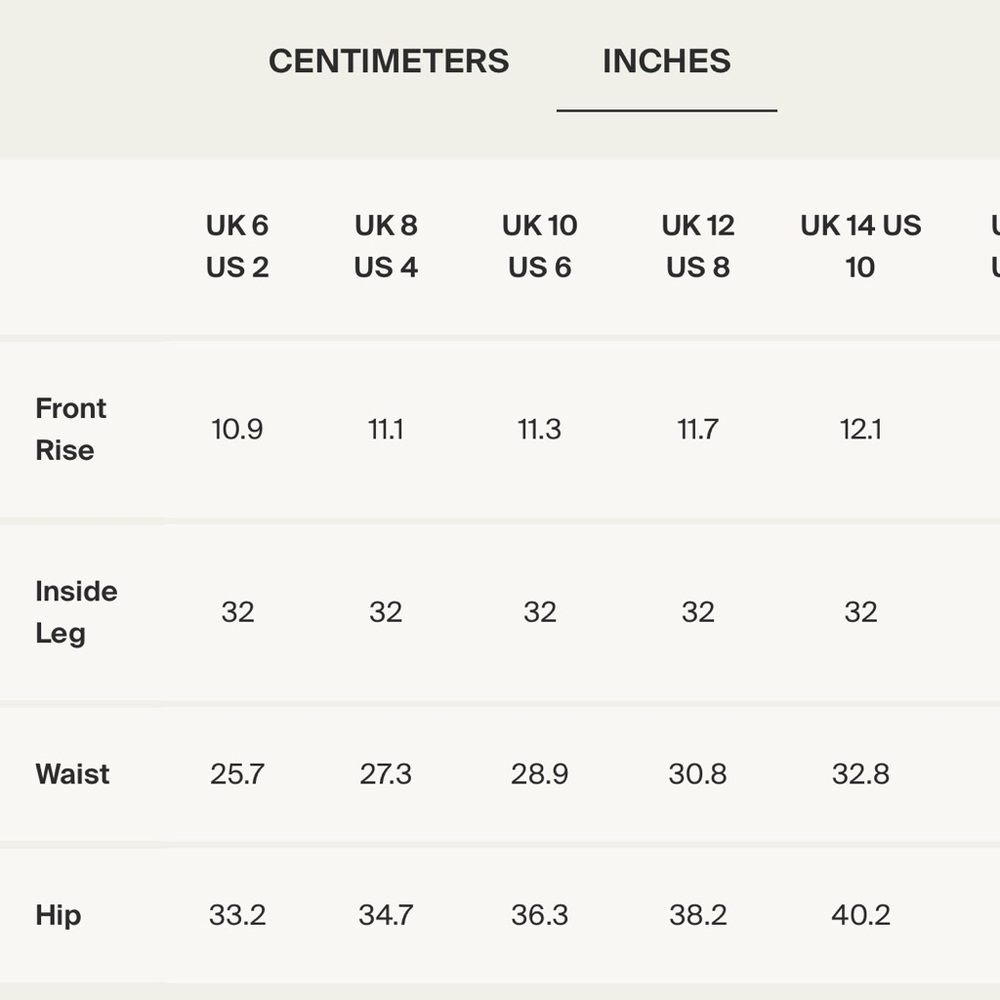Click the 36.3 hip value
Screen dimensions: 1000x1000
[539, 915]
